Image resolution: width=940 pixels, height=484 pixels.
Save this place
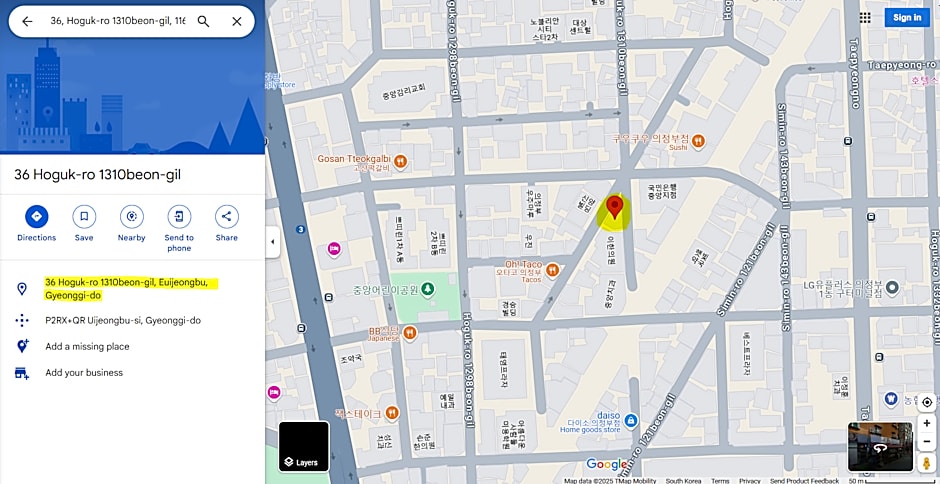tap(84, 224)
